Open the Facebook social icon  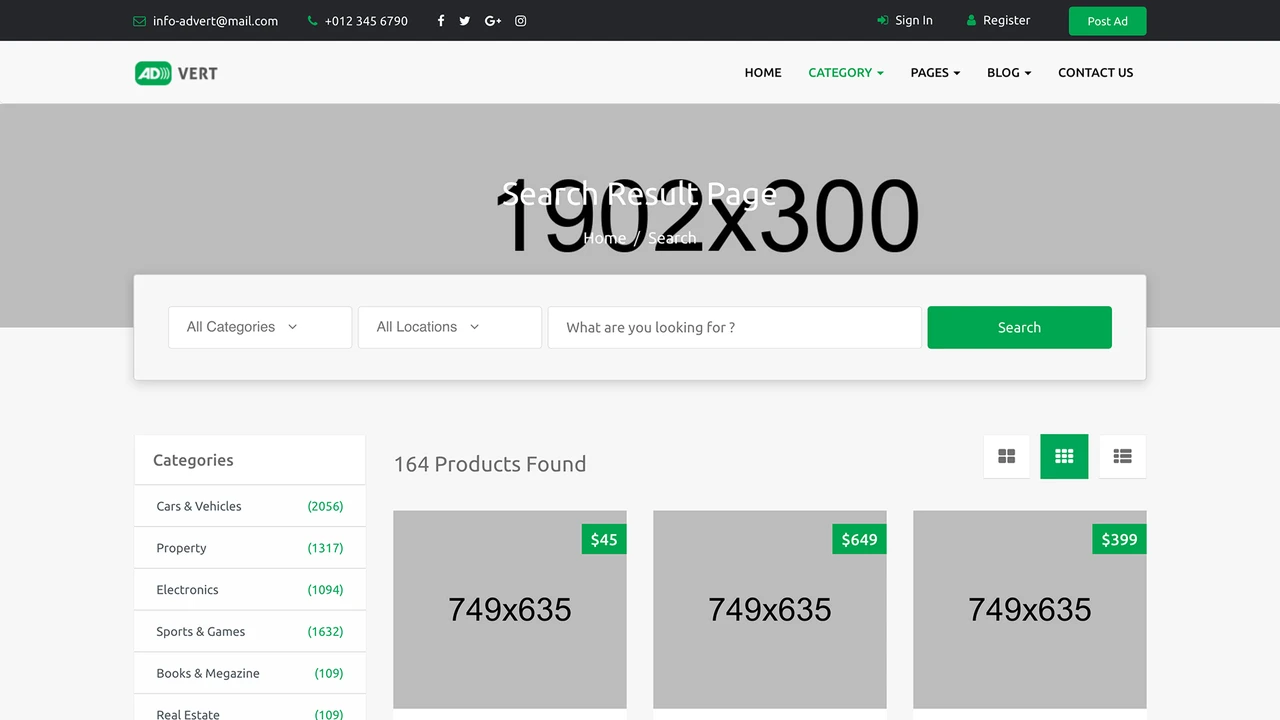441,21
